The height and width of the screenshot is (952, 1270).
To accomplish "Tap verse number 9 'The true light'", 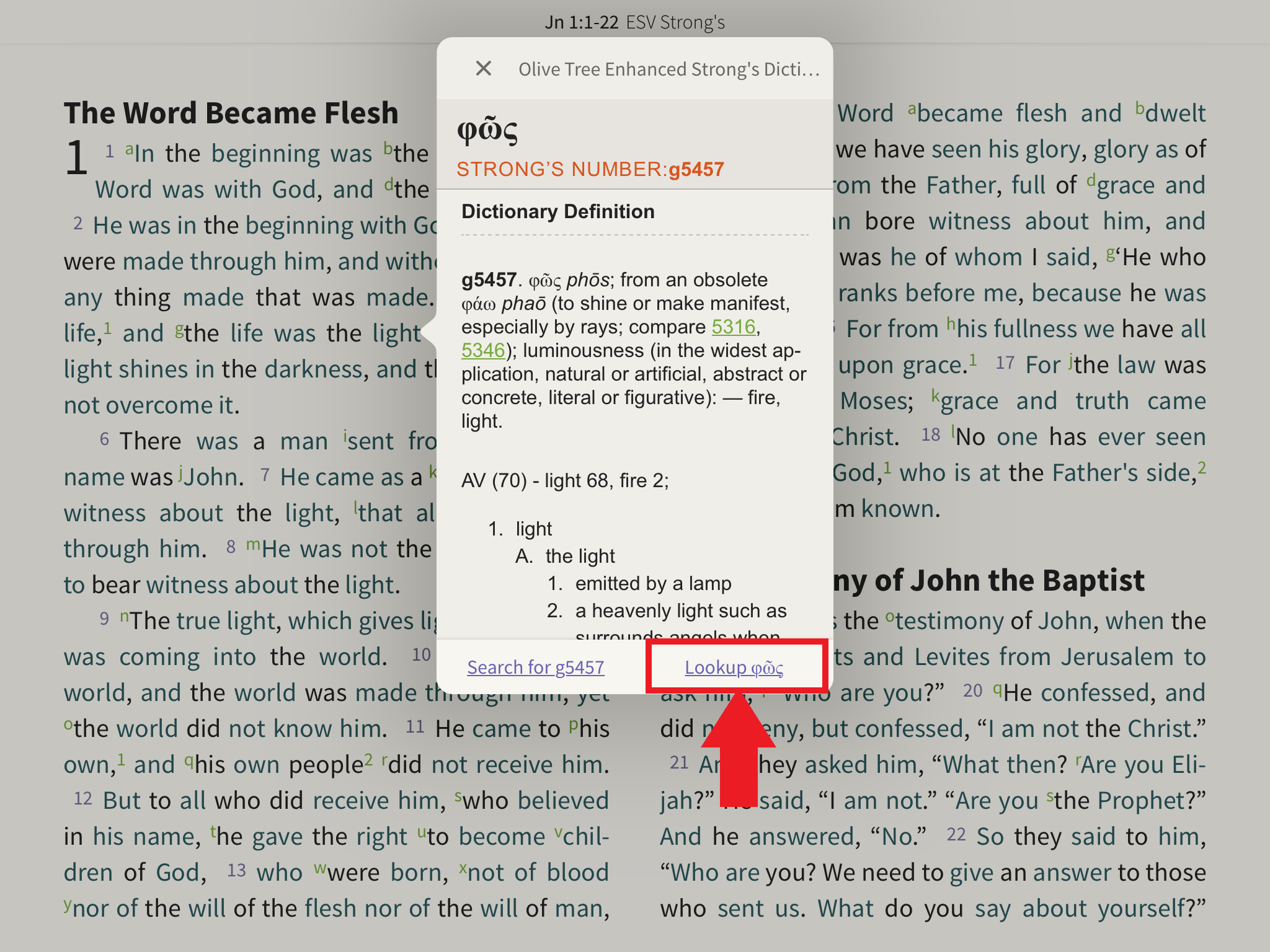I will pyautogui.click(x=104, y=619).
